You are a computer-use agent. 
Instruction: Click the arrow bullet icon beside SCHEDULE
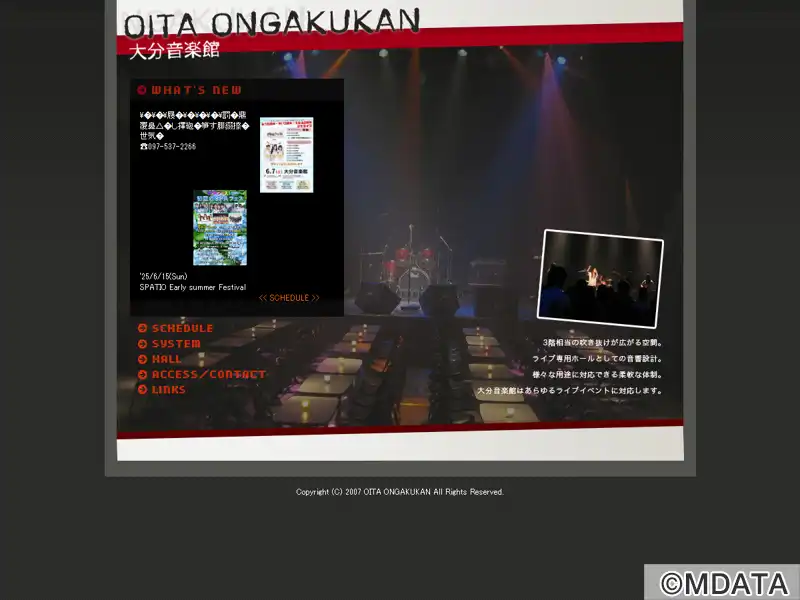point(142,329)
